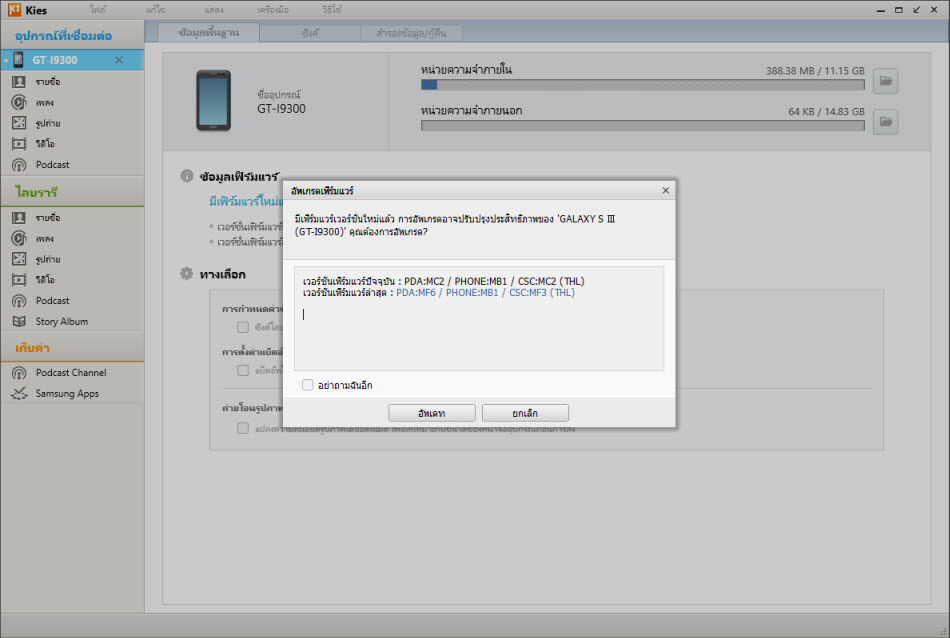Toggle the first sync option checkbox
The width and height of the screenshot is (950, 638).
pyautogui.click(x=243, y=327)
